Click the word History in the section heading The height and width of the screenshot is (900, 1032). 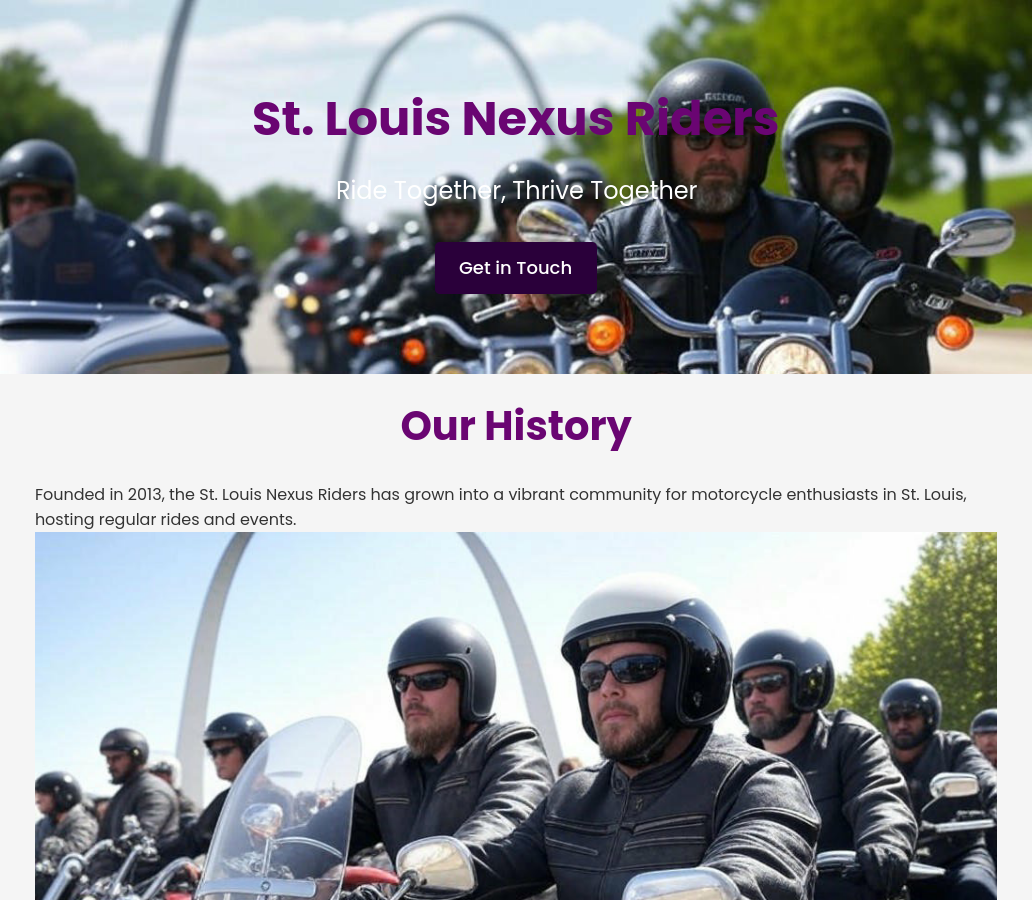click(558, 426)
